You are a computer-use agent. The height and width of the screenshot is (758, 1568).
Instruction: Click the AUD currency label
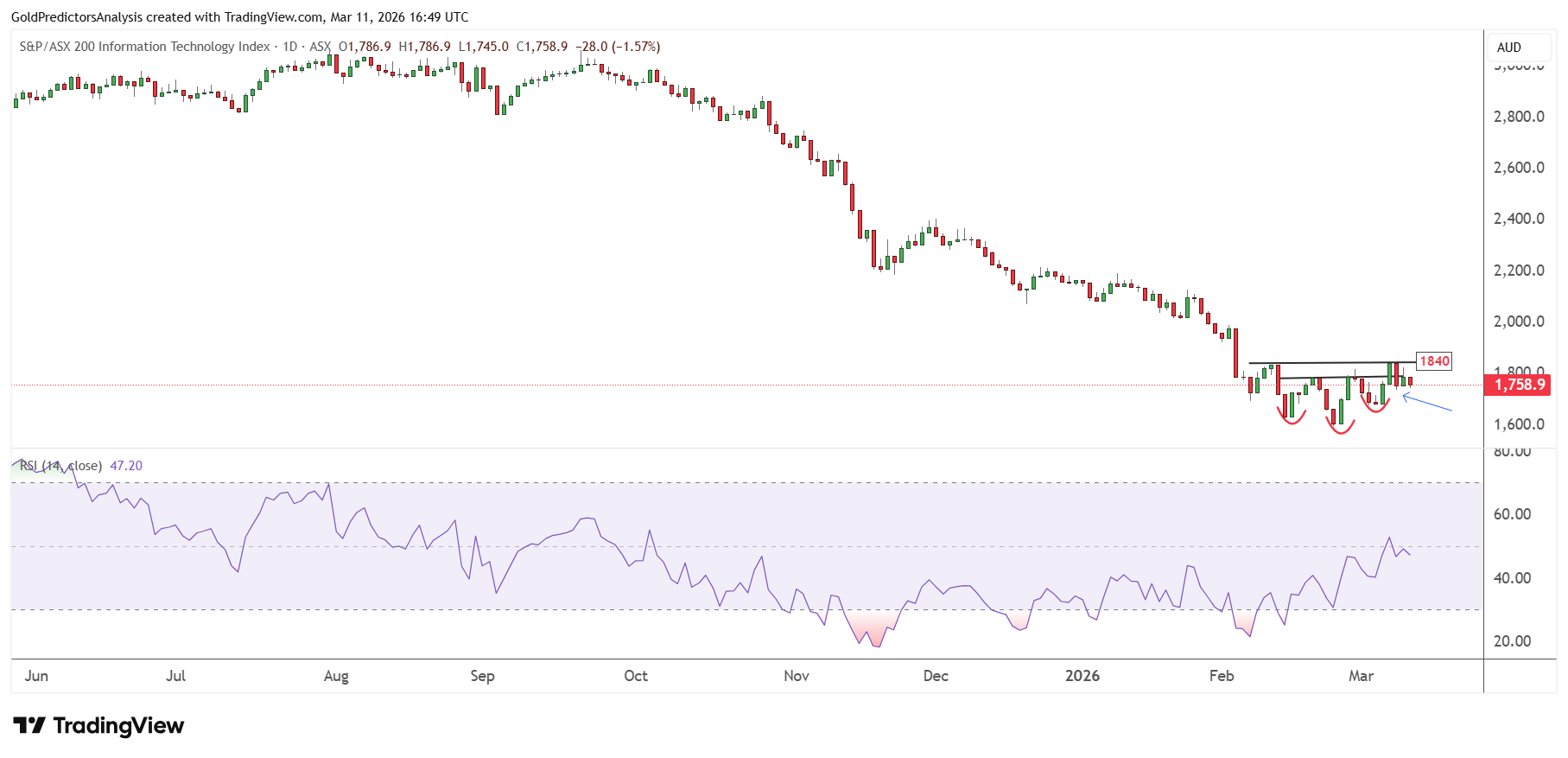point(1509,48)
